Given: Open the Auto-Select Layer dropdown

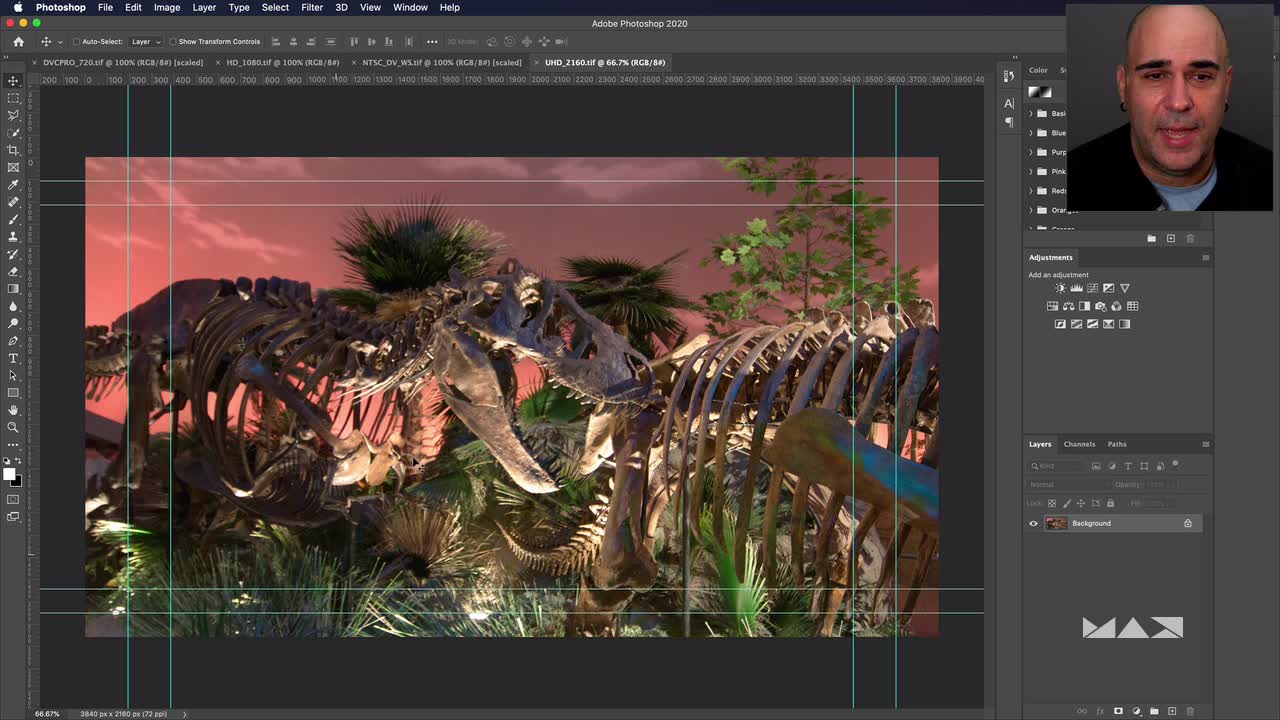Looking at the screenshot, I should click(x=145, y=42).
